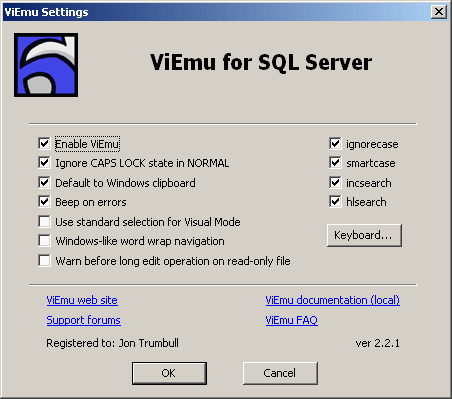Click the ViEmu logo image
The image size is (452, 399).
tap(46, 65)
